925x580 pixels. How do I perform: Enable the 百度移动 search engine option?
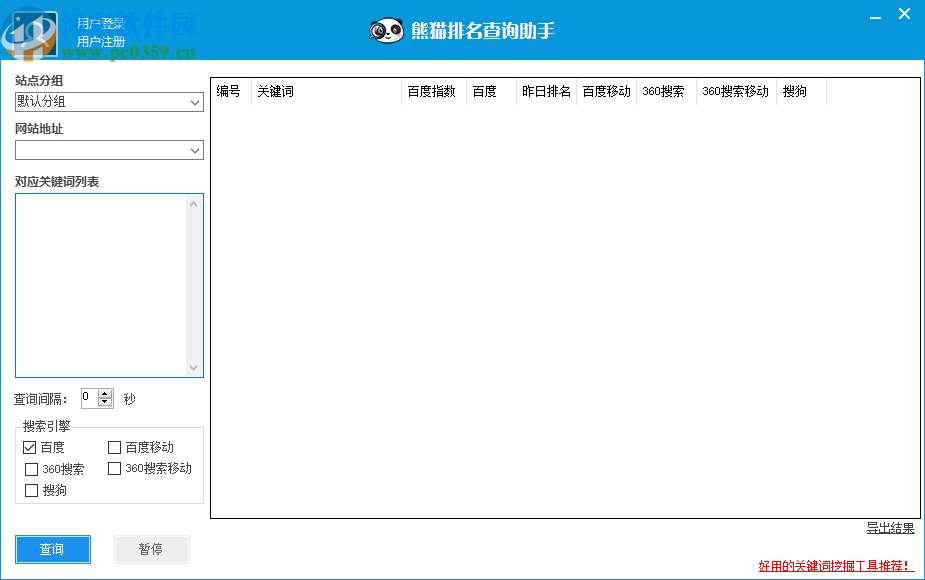coord(114,448)
